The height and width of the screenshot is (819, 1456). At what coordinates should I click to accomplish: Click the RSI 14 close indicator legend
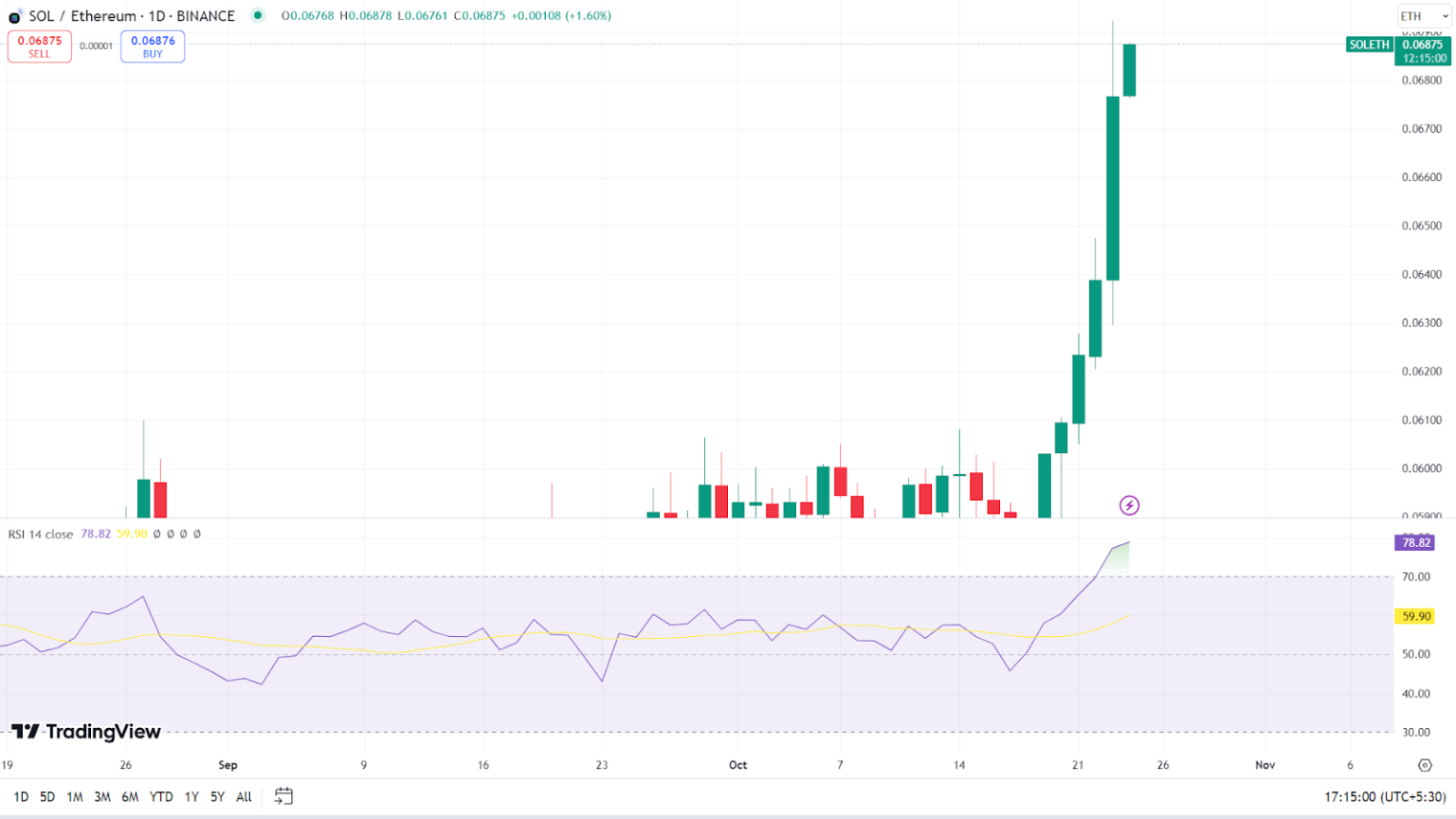coord(41,535)
